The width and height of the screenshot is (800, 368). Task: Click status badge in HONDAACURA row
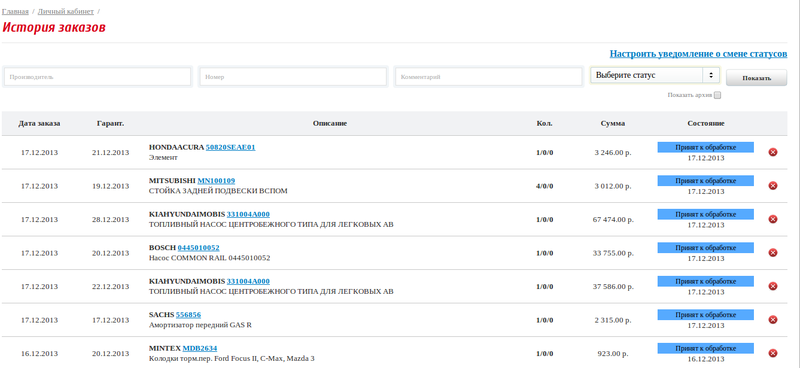pyautogui.click(x=706, y=147)
